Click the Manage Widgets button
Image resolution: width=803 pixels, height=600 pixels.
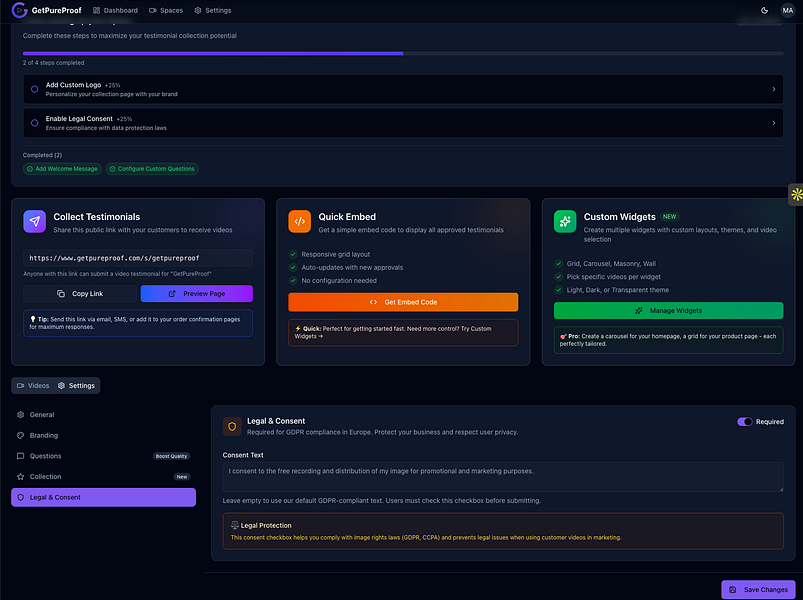668,310
